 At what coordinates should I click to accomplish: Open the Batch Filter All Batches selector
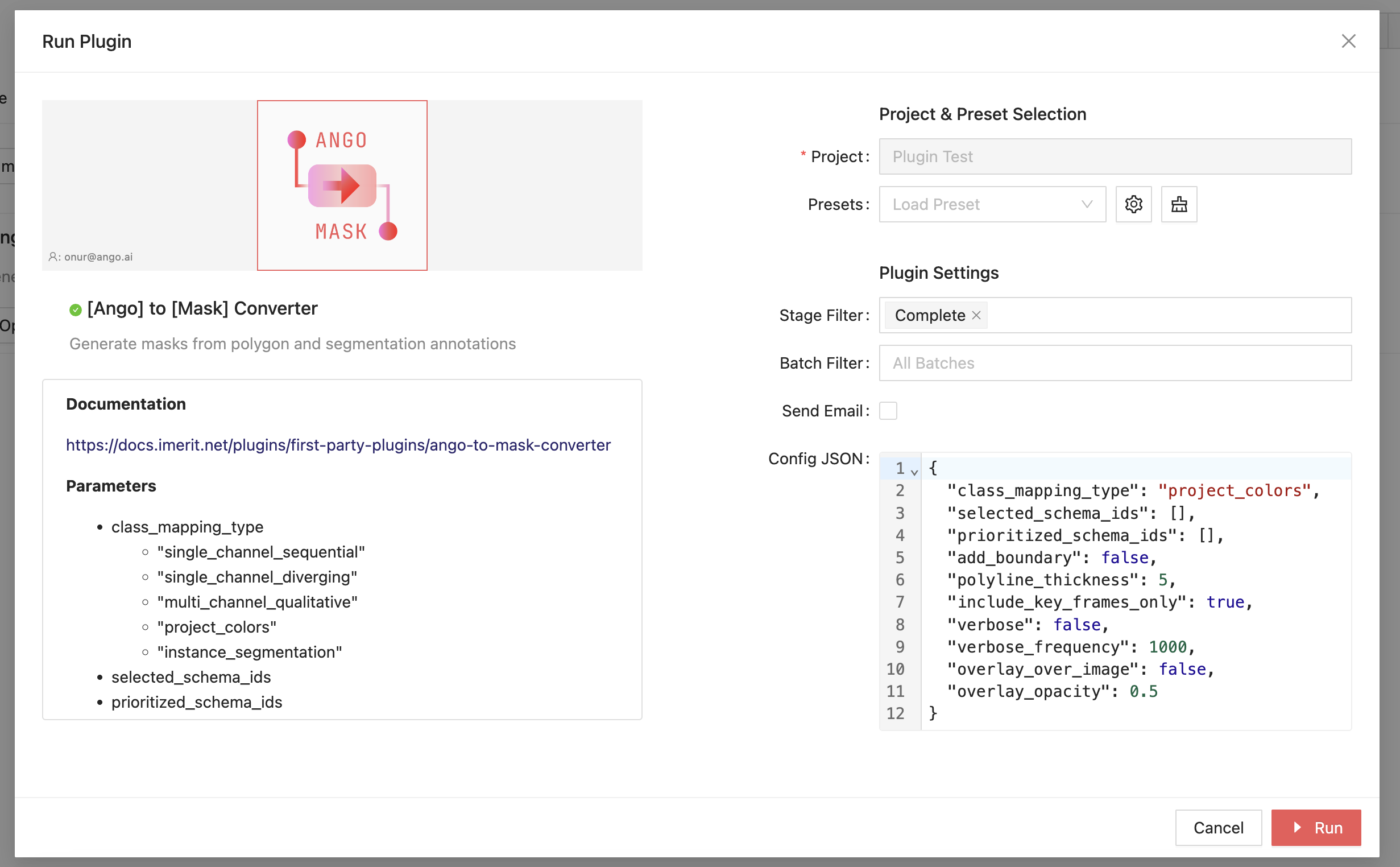pos(1115,363)
